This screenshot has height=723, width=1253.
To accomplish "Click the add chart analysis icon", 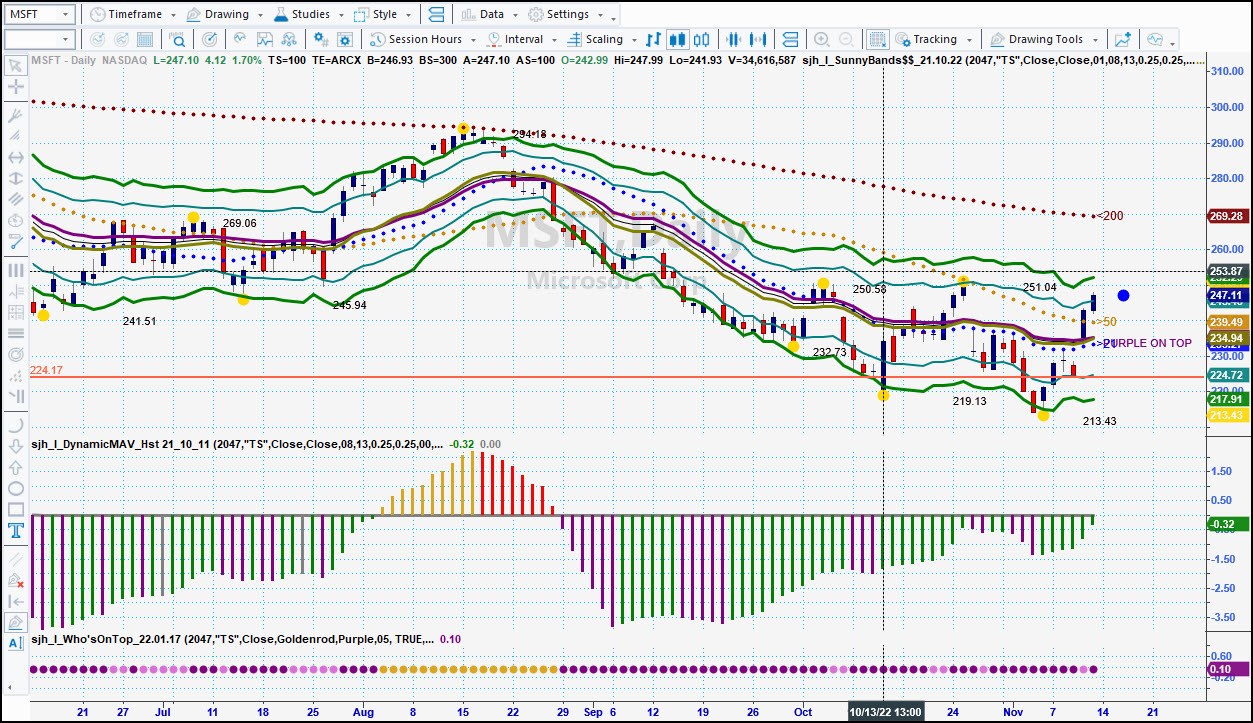I will (x=1123, y=40).
